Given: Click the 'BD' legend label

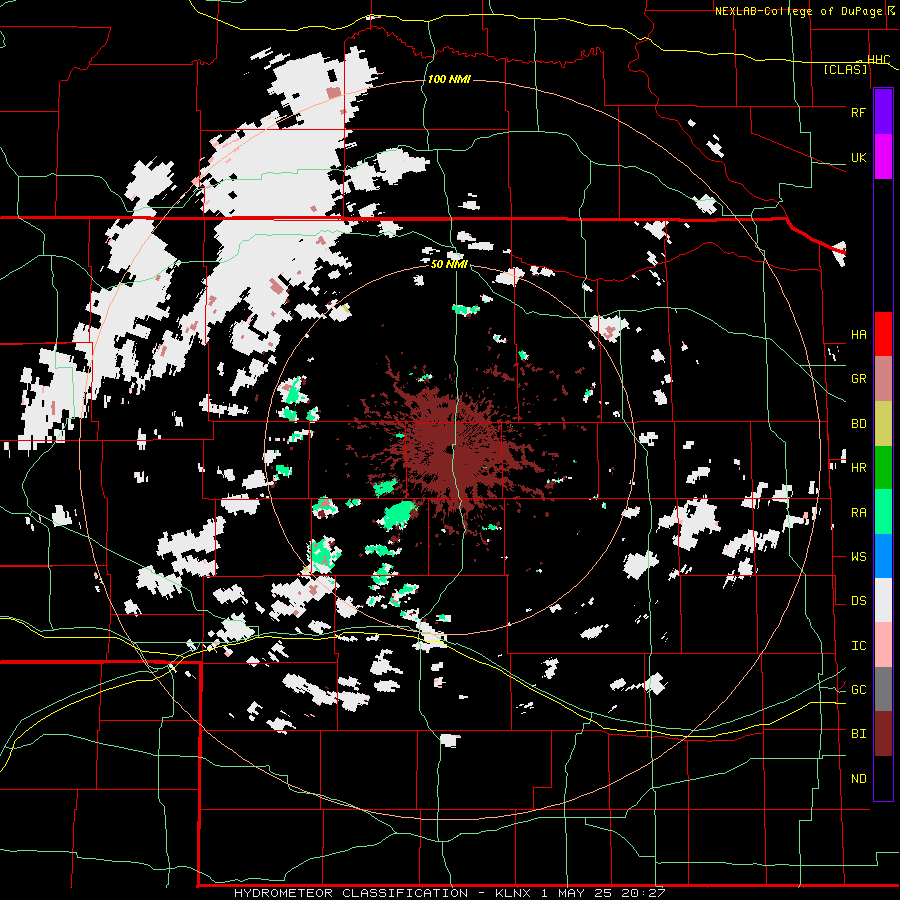Looking at the screenshot, I should click(x=858, y=424).
